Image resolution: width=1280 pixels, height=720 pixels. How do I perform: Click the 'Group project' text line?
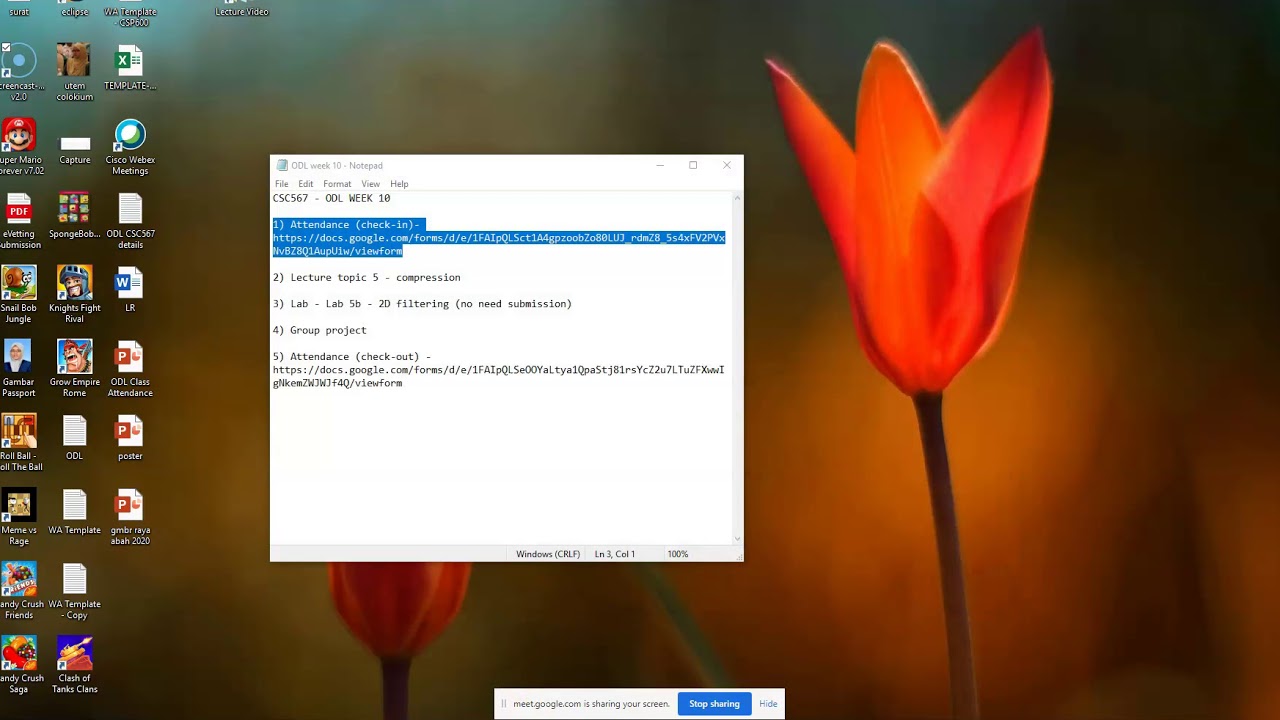(x=320, y=330)
